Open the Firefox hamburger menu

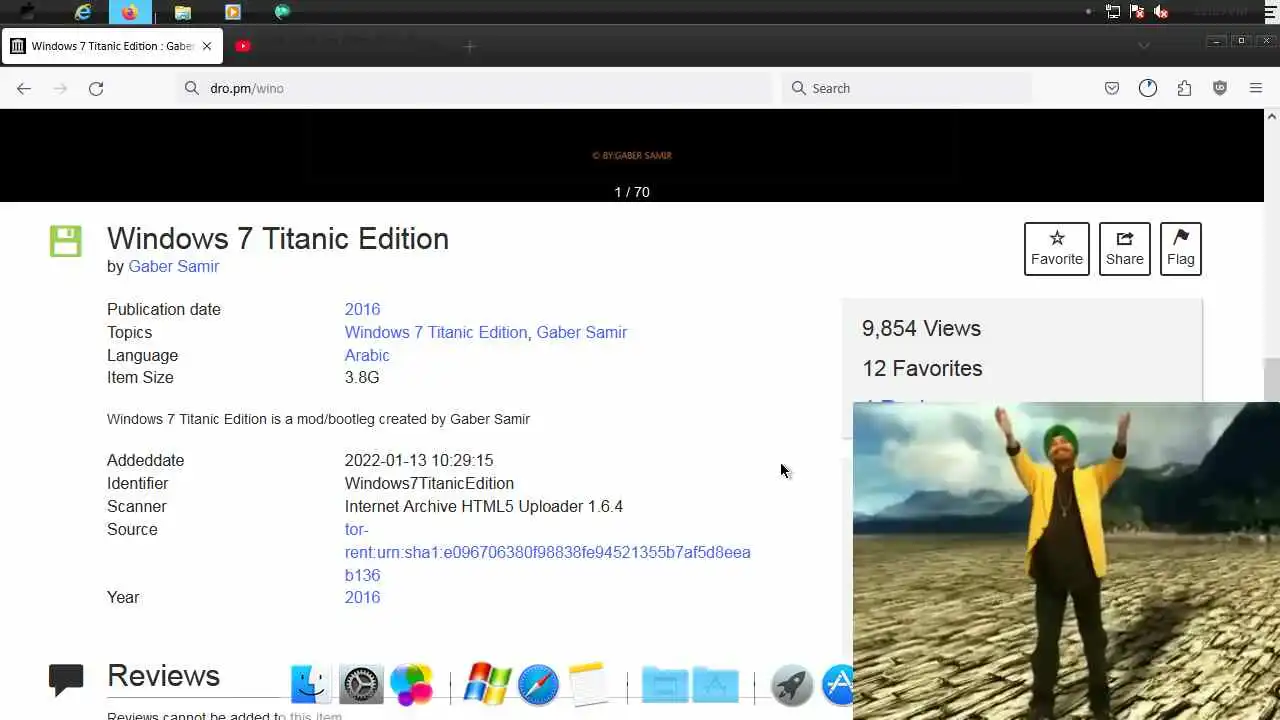tap(1256, 88)
